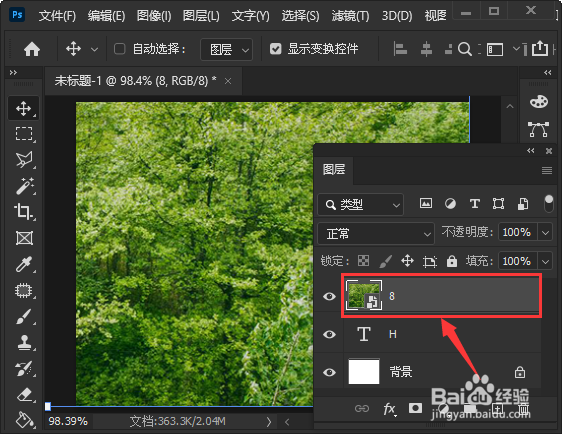Click the align left edges icon
562x434 pixels.
tap(400, 49)
